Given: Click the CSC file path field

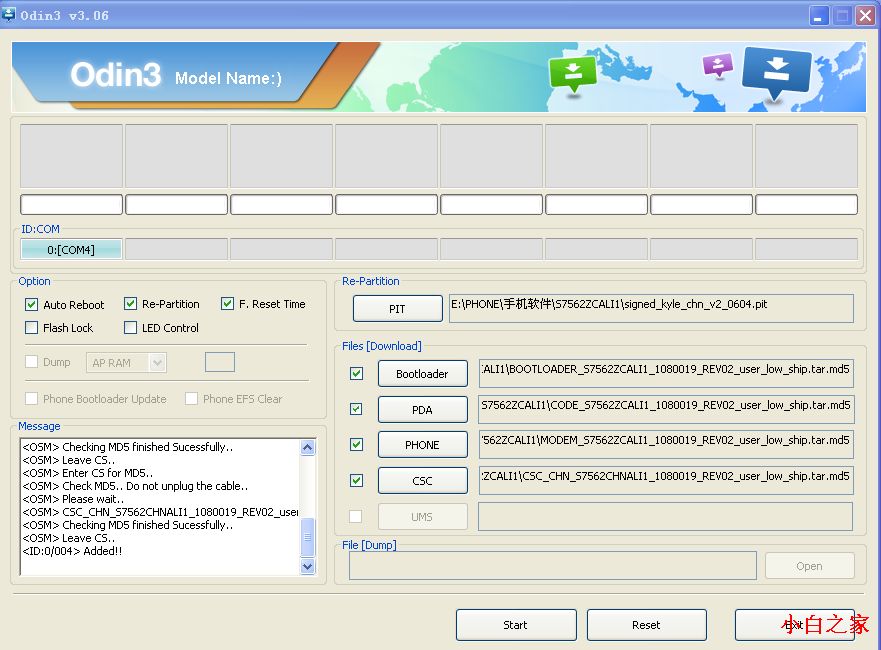Looking at the screenshot, I should click(666, 480).
